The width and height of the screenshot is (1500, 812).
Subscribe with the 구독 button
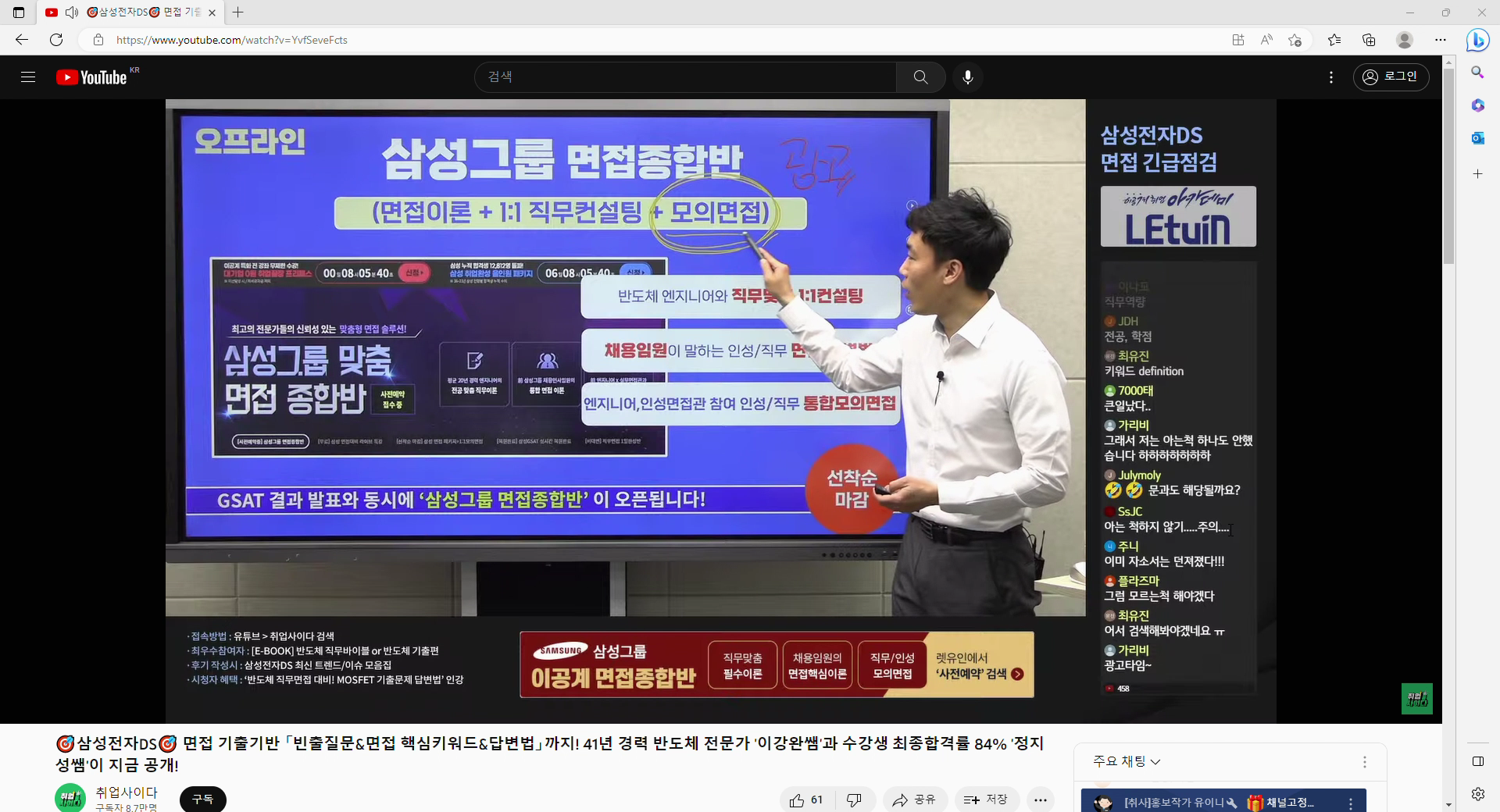click(x=203, y=800)
